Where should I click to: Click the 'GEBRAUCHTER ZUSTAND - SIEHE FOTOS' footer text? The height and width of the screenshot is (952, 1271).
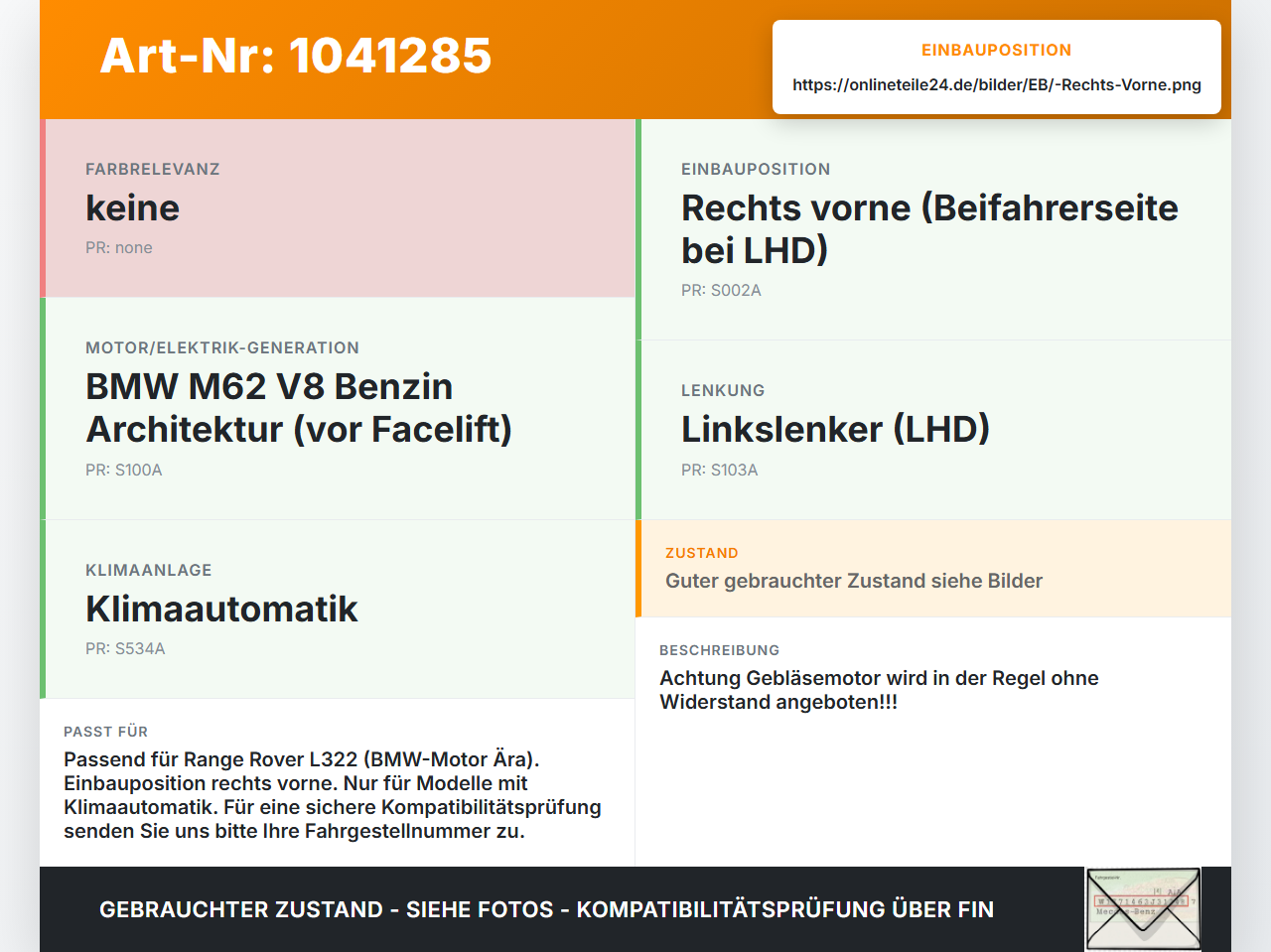(x=546, y=909)
